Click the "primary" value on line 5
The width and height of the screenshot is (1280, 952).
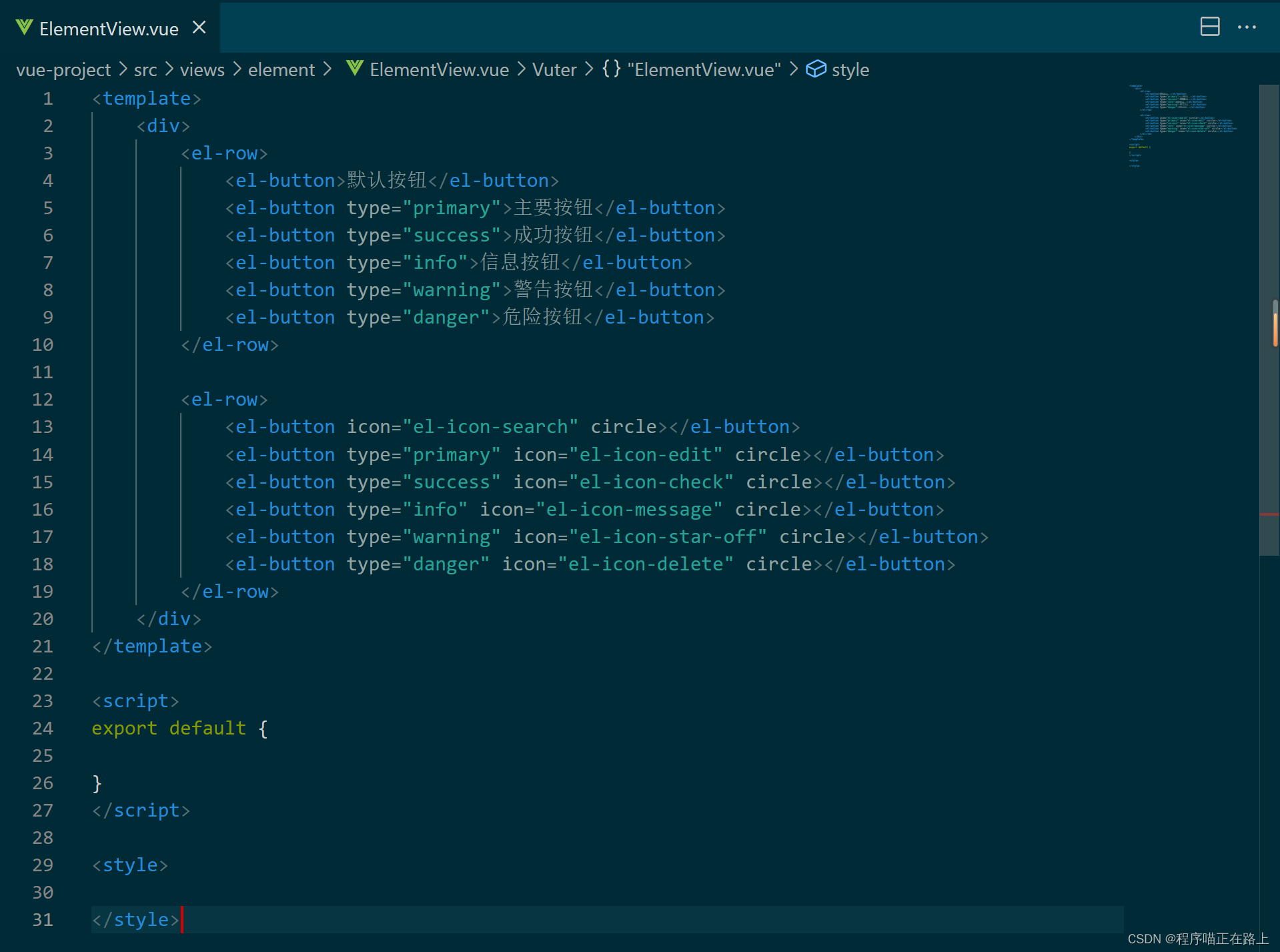click(452, 208)
